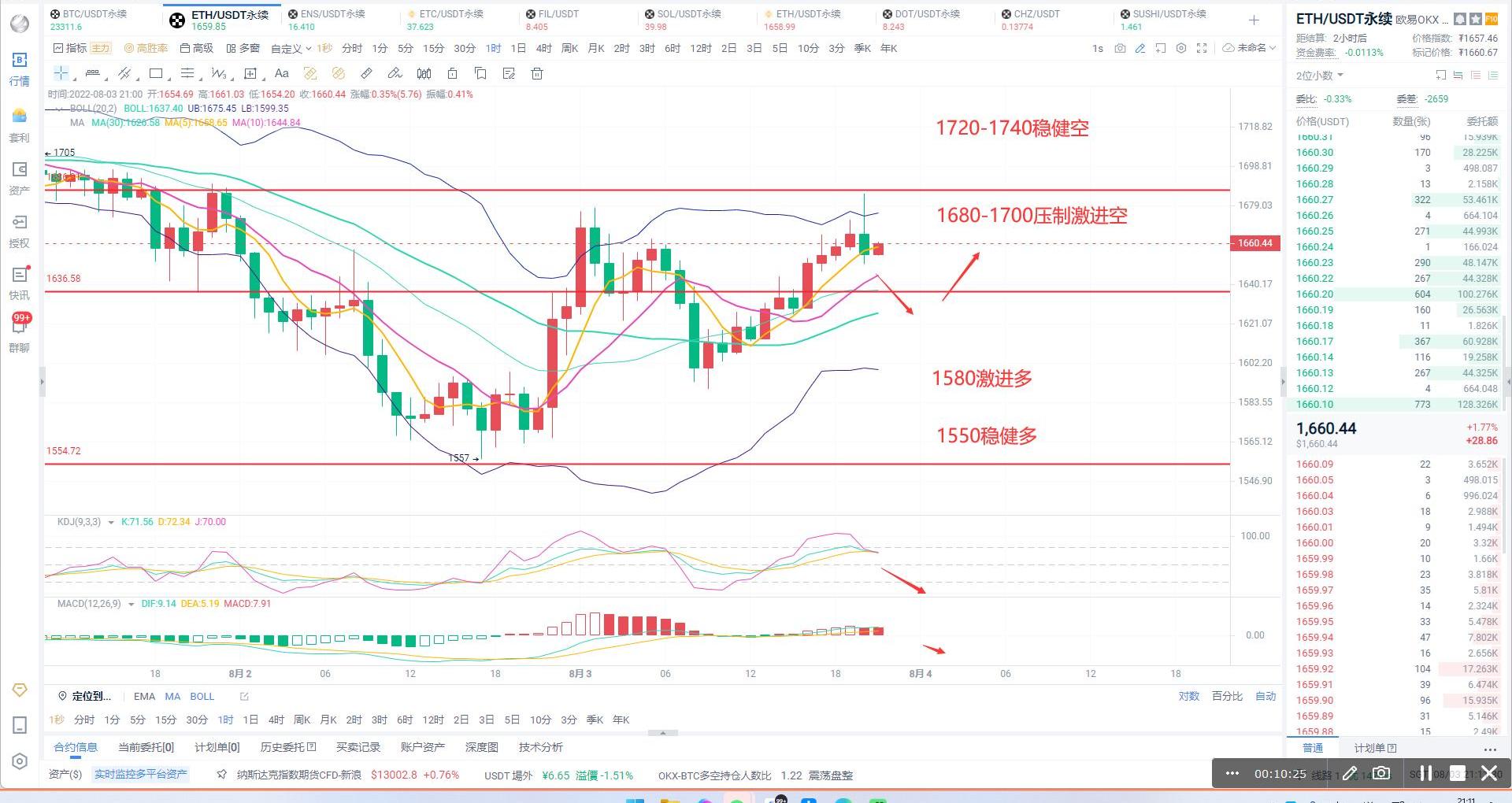Toggle 主力 main force indicator
Image resolution: width=1512 pixels, height=803 pixels.
click(100, 48)
